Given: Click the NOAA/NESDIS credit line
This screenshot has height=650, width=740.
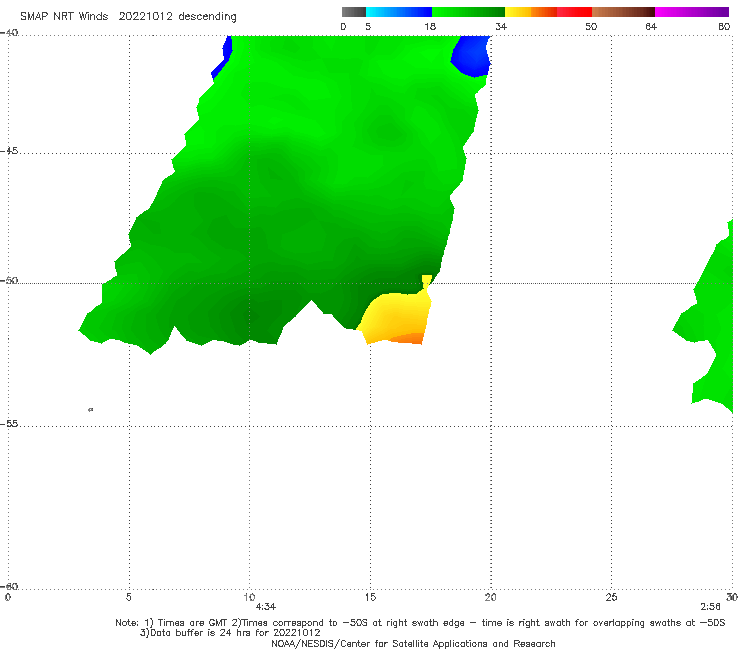Looking at the screenshot, I should tap(413, 644).
